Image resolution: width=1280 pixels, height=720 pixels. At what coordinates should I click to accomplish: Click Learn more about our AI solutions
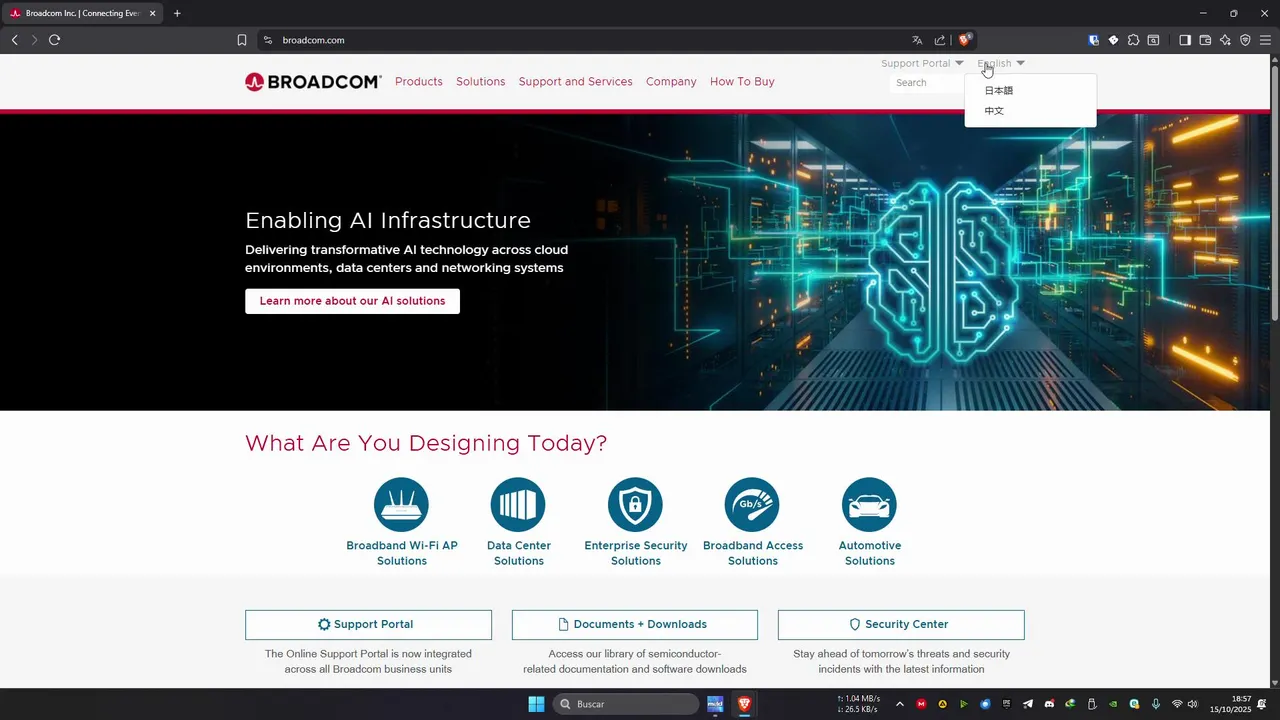352,301
